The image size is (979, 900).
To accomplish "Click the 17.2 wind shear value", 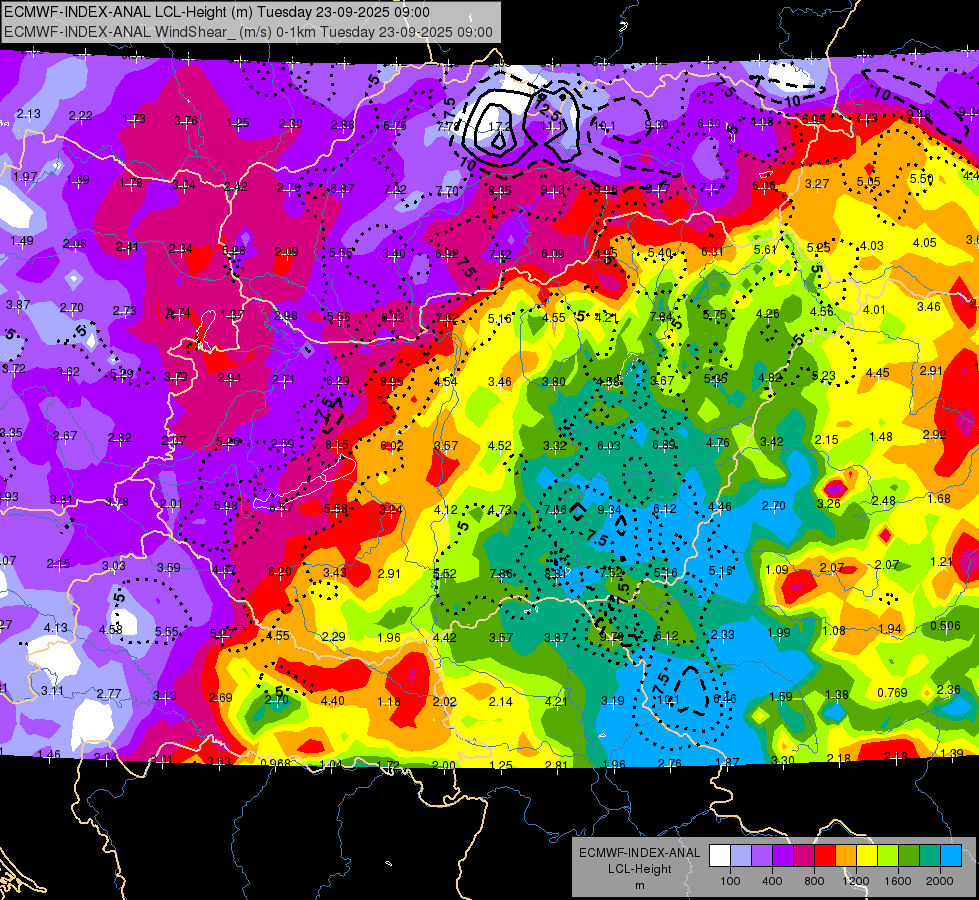I will pos(499,126).
